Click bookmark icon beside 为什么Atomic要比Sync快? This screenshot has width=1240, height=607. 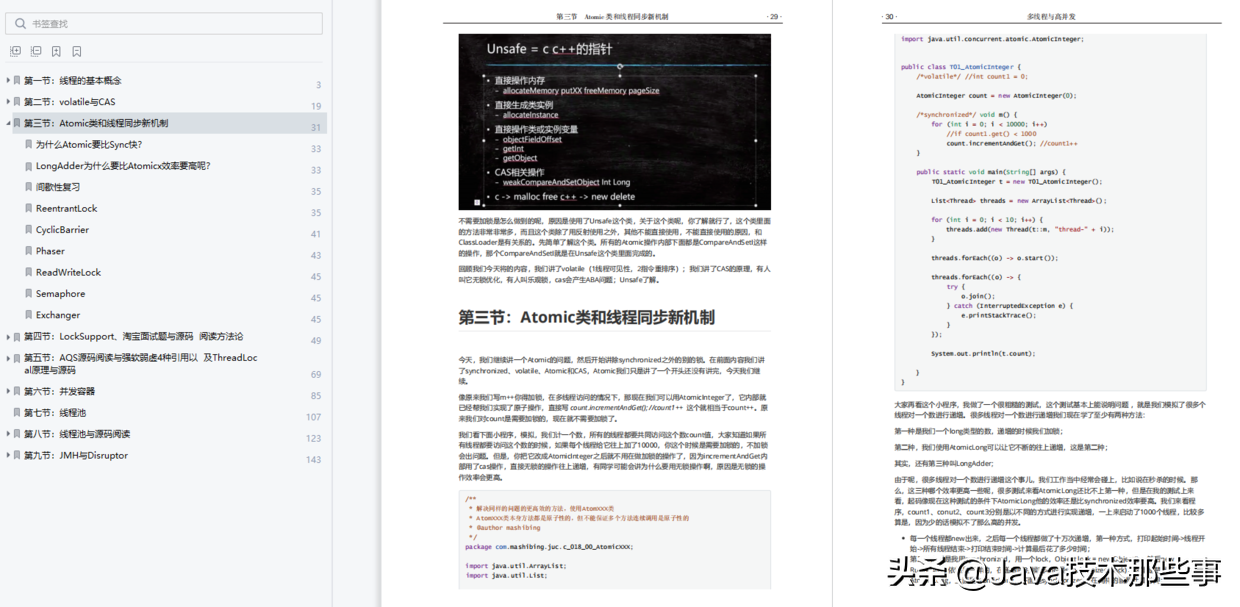point(28,145)
